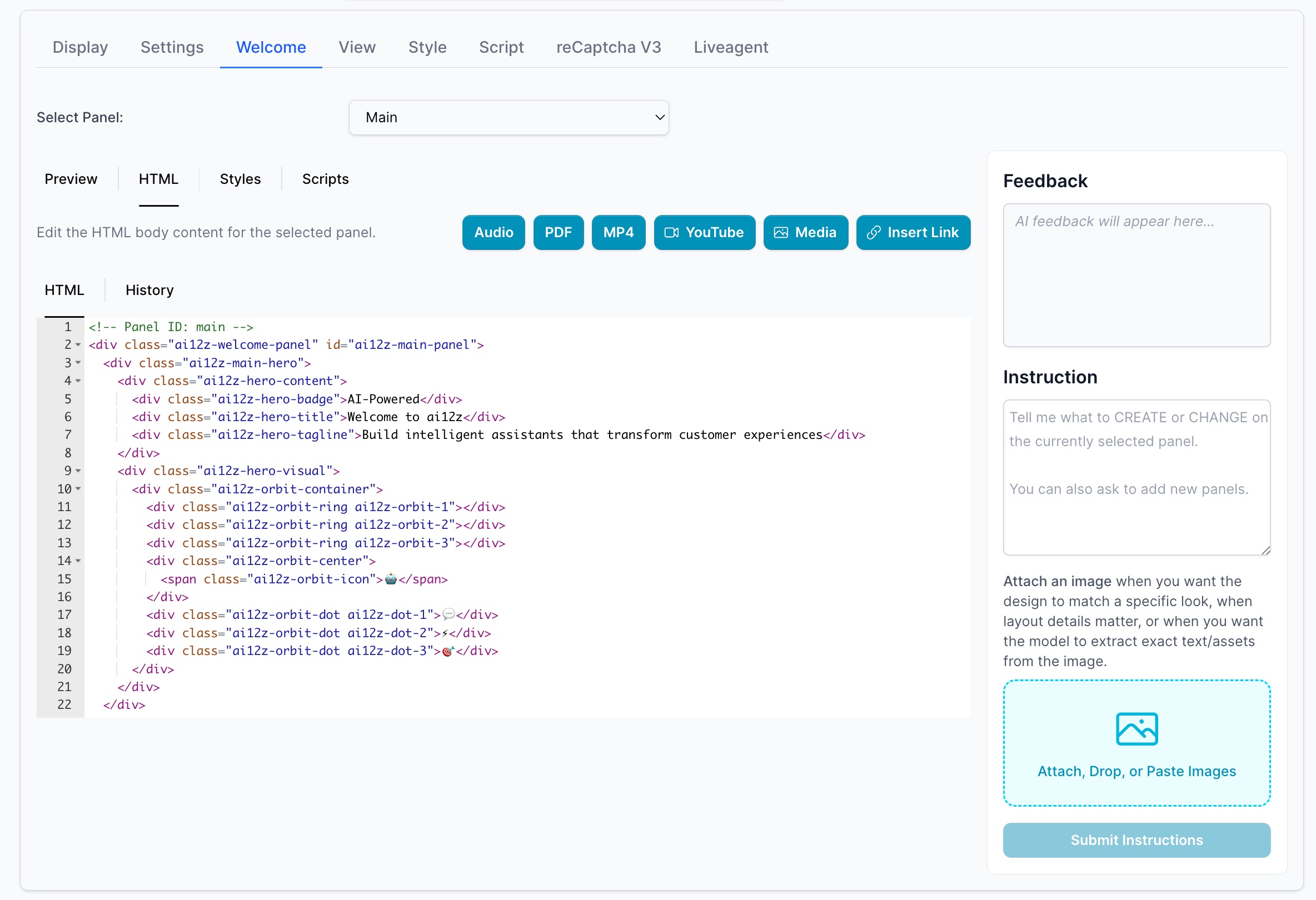Image resolution: width=1316 pixels, height=900 pixels.
Task: Switch to the Display tab
Action: (x=80, y=48)
